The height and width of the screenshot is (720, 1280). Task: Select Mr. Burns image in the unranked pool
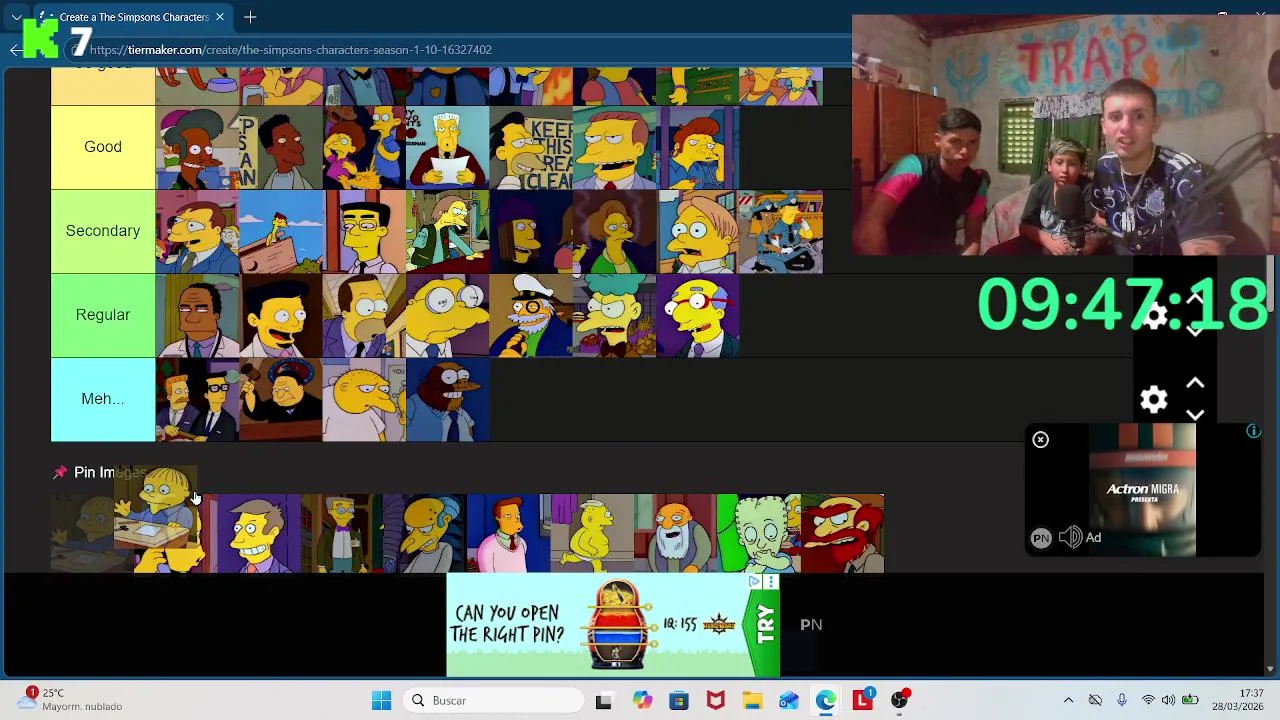pyautogui.click(x=423, y=533)
